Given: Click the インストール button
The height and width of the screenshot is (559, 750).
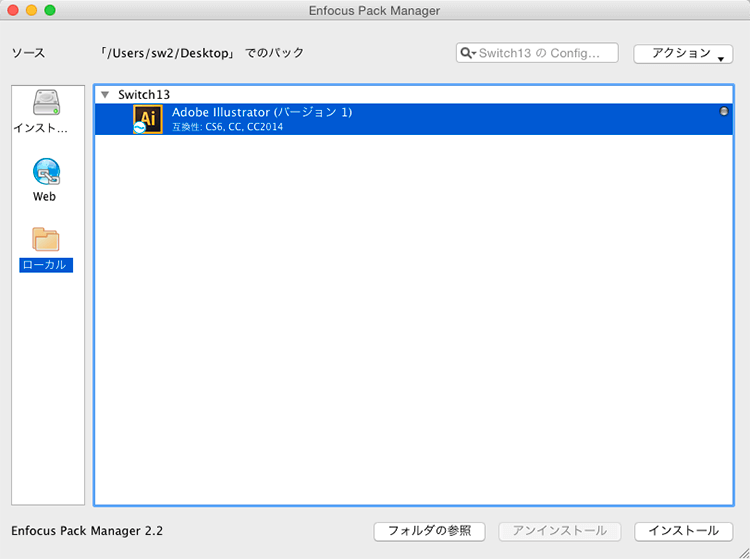Looking at the screenshot, I should click(683, 531).
